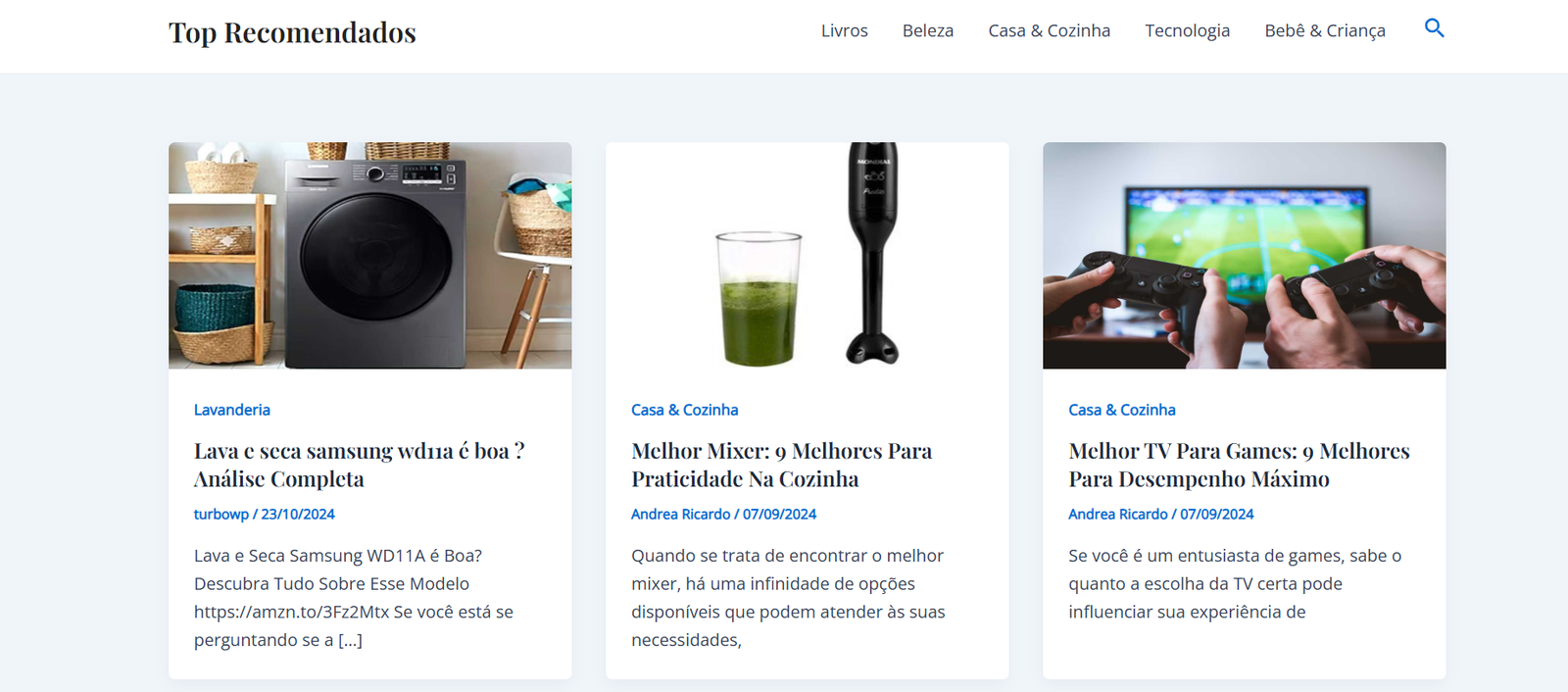Open the Tecnologia menu item
This screenshot has height=692, width=1568.
coord(1187,30)
